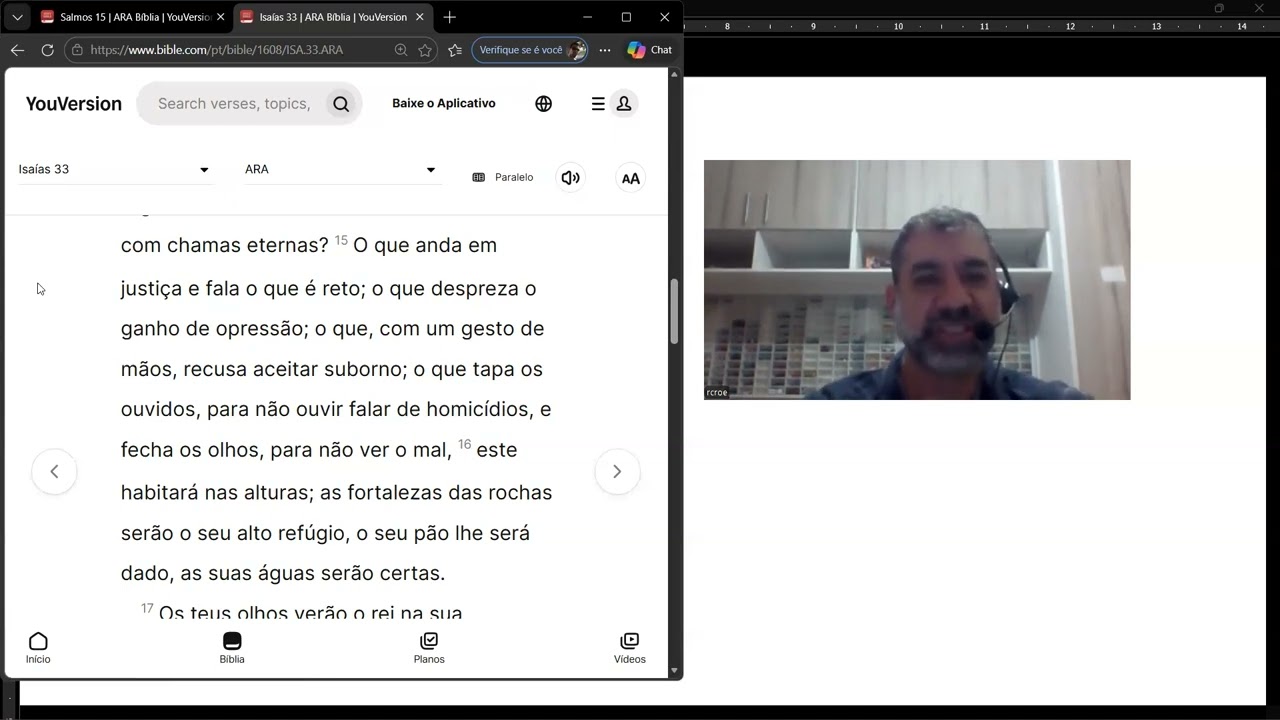
Task: Click the scrollbar up arrow
Action: pyautogui.click(x=674, y=74)
